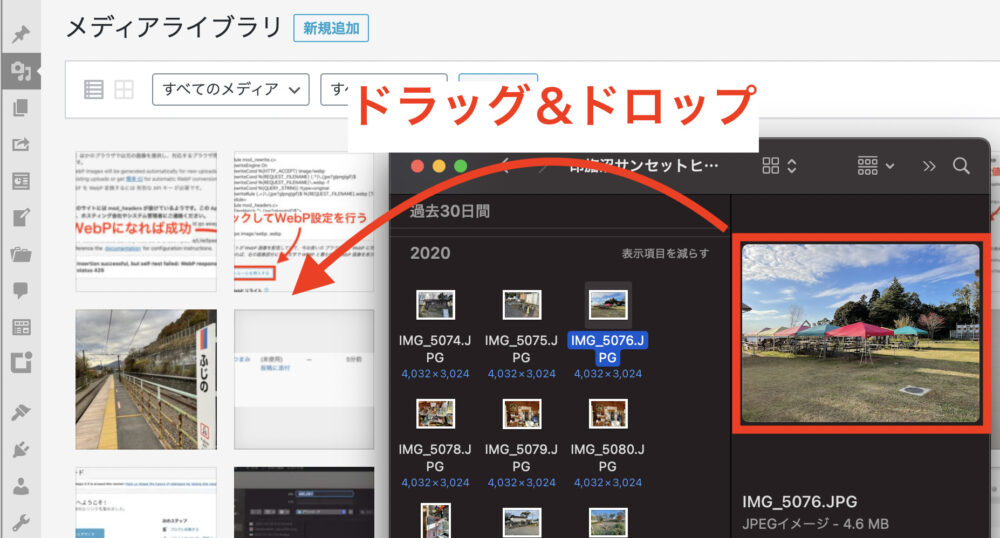Change Finder icon view mode switcher
The height and width of the screenshot is (538, 1000).
(x=779, y=166)
